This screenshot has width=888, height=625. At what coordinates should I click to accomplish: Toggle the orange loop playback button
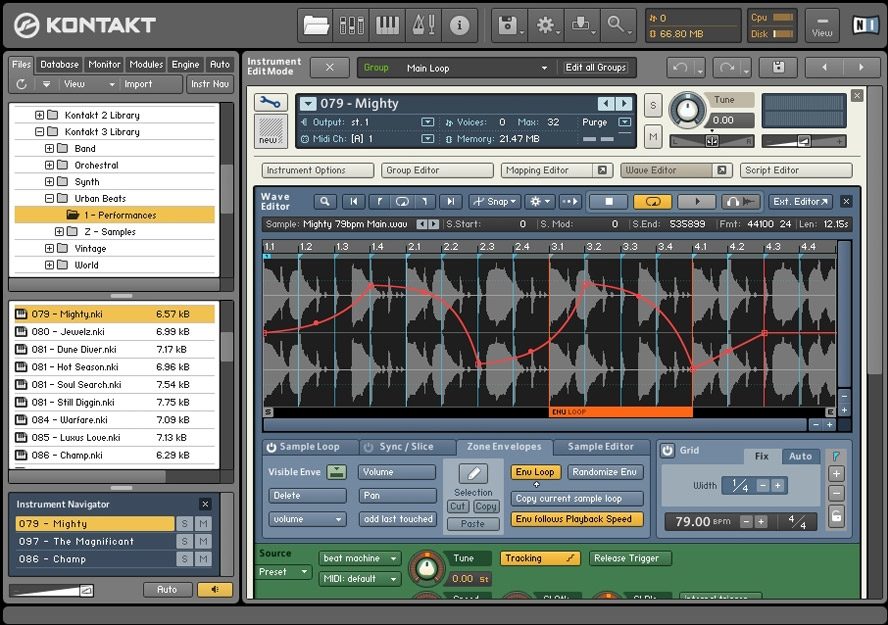[652, 202]
